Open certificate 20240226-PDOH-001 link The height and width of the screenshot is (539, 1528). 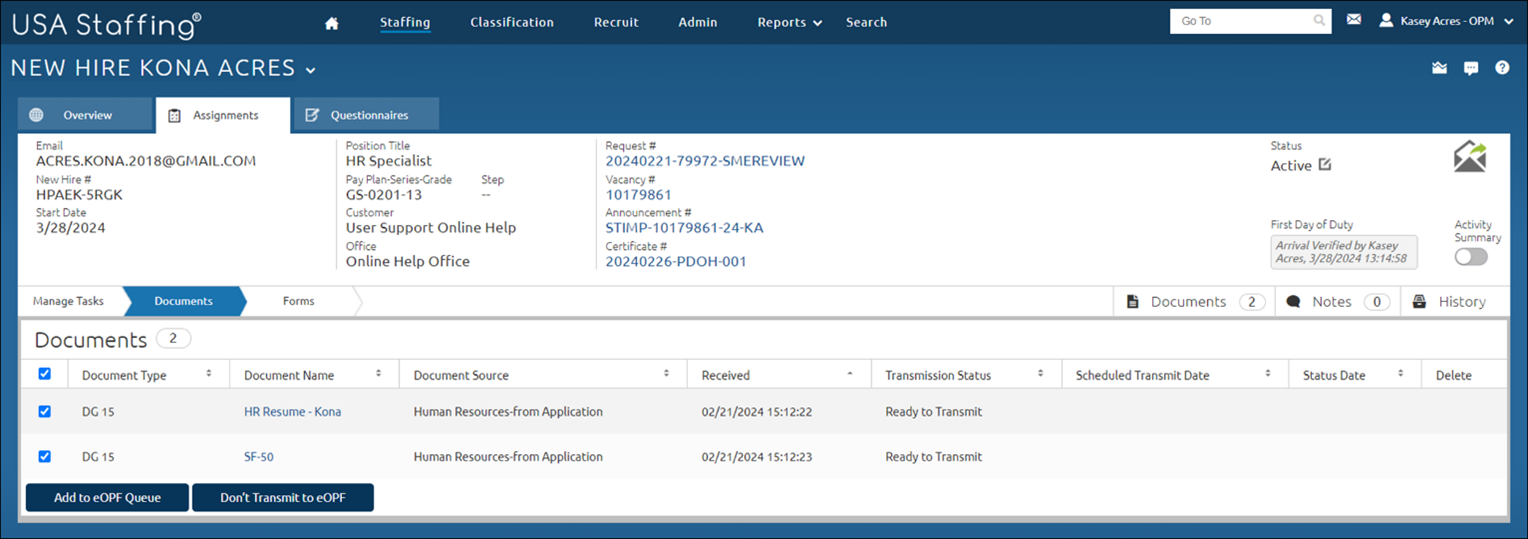676,262
